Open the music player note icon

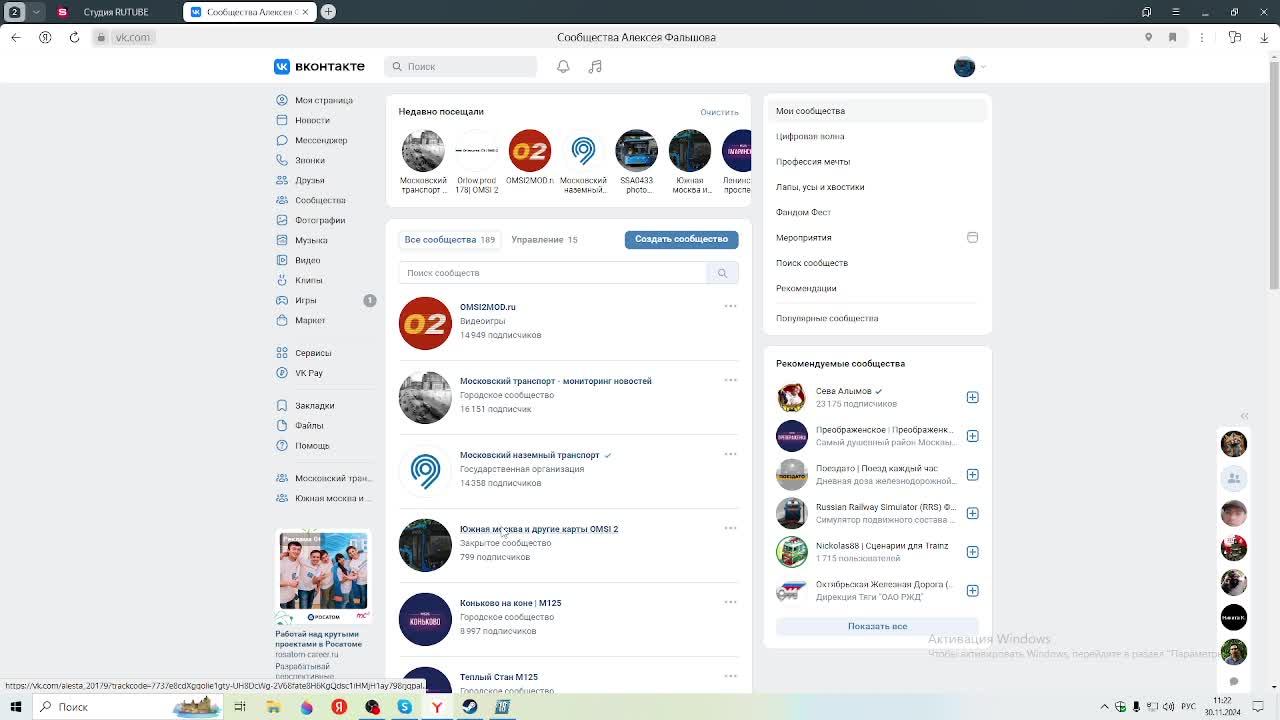pyautogui.click(x=595, y=66)
